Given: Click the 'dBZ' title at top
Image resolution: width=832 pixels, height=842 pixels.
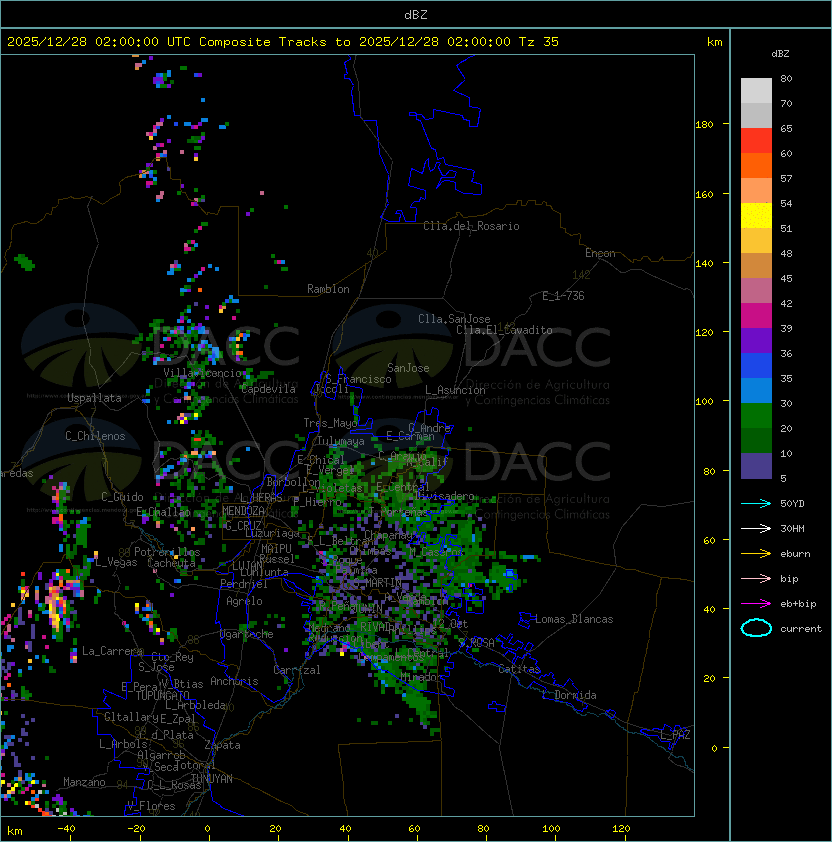Looking at the screenshot, I should (x=416, y=14).
